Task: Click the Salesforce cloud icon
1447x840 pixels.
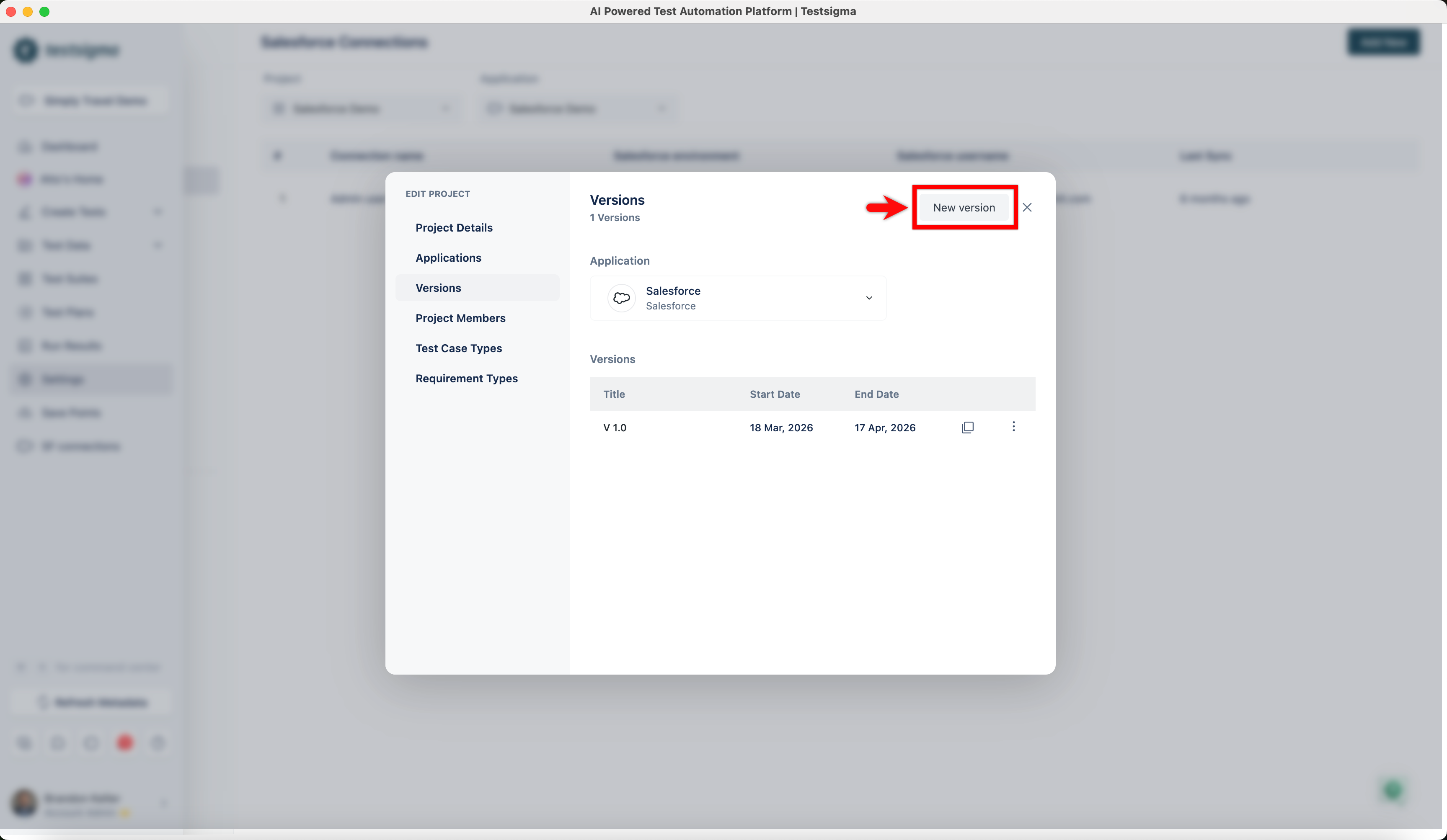Action: 621,298
